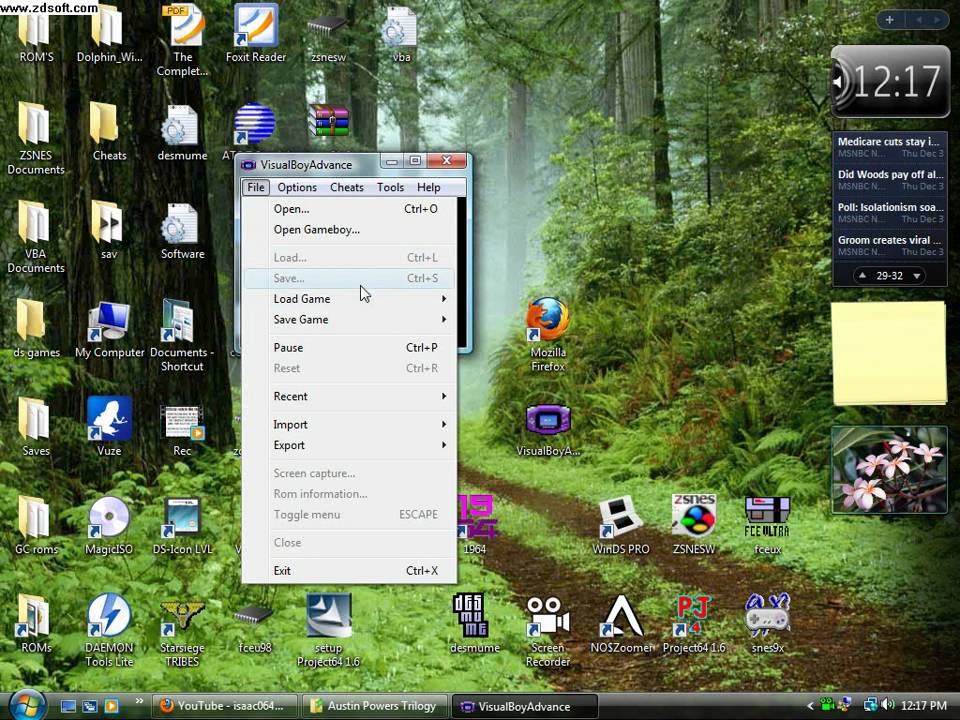Image resolution: width=960 pixels, height=720 pixels.
Task: Open the File menu
Action: pos(256,187)
